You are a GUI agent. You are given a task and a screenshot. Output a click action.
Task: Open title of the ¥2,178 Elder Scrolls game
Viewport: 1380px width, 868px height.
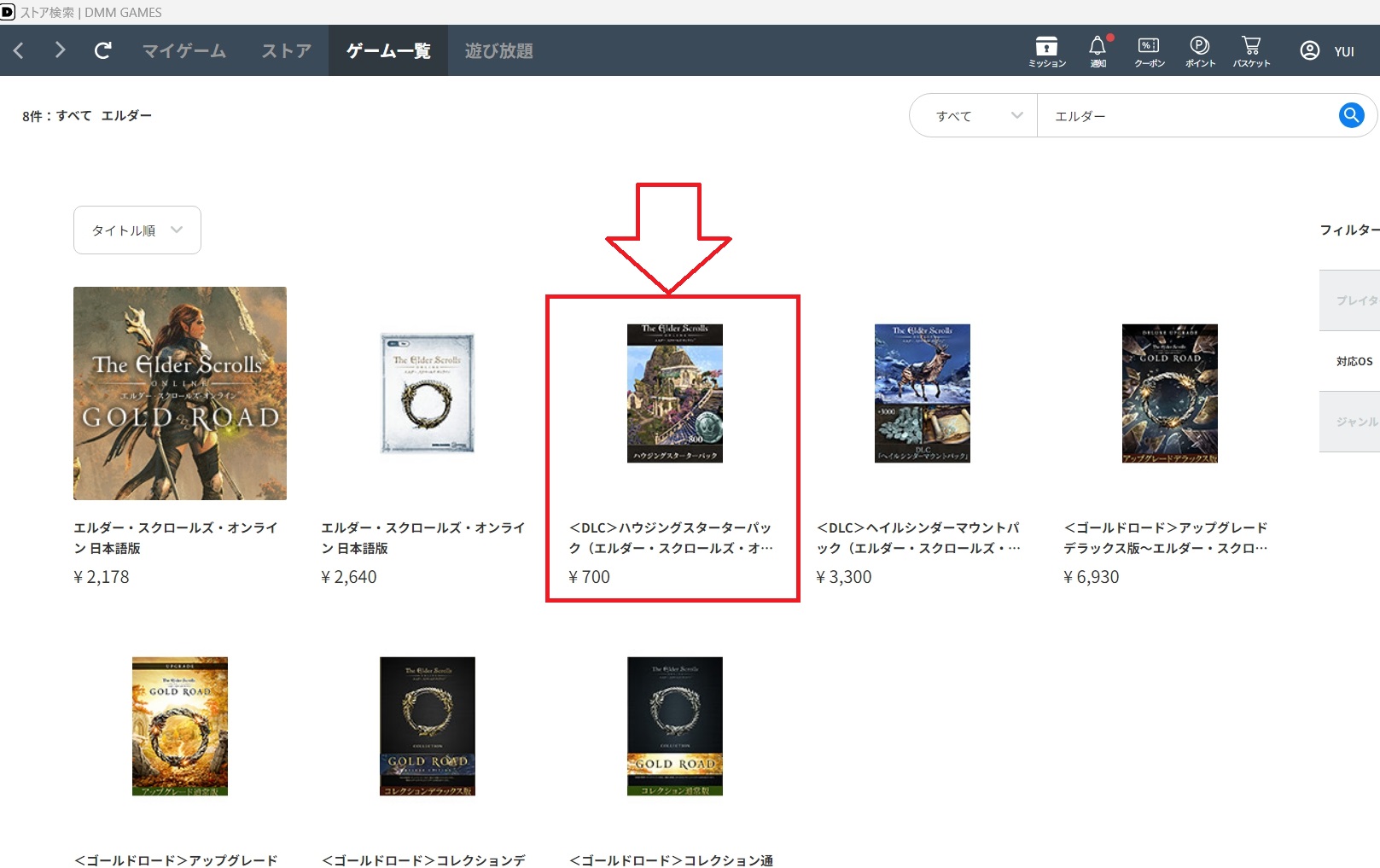pyautogui.click(x=176, y=538)
